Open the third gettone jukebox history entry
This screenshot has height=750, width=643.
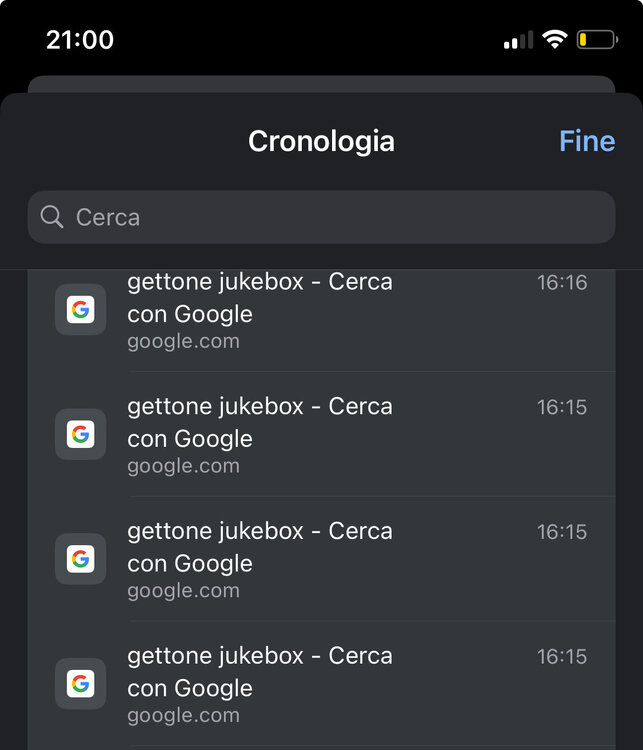click(260, 547)
